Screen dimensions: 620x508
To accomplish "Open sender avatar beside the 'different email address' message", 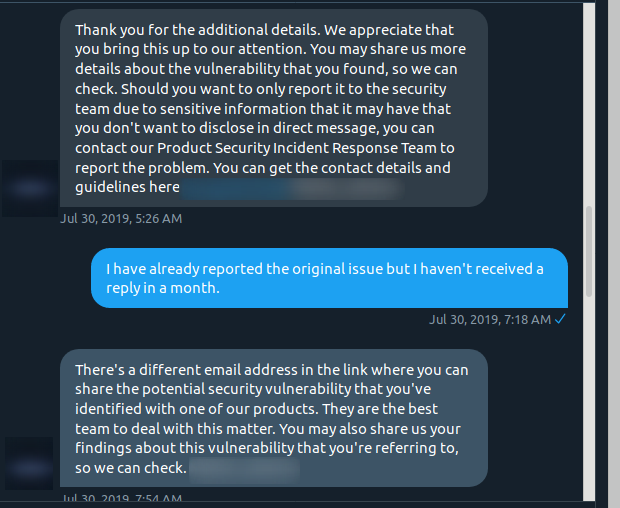I will 29,464.
